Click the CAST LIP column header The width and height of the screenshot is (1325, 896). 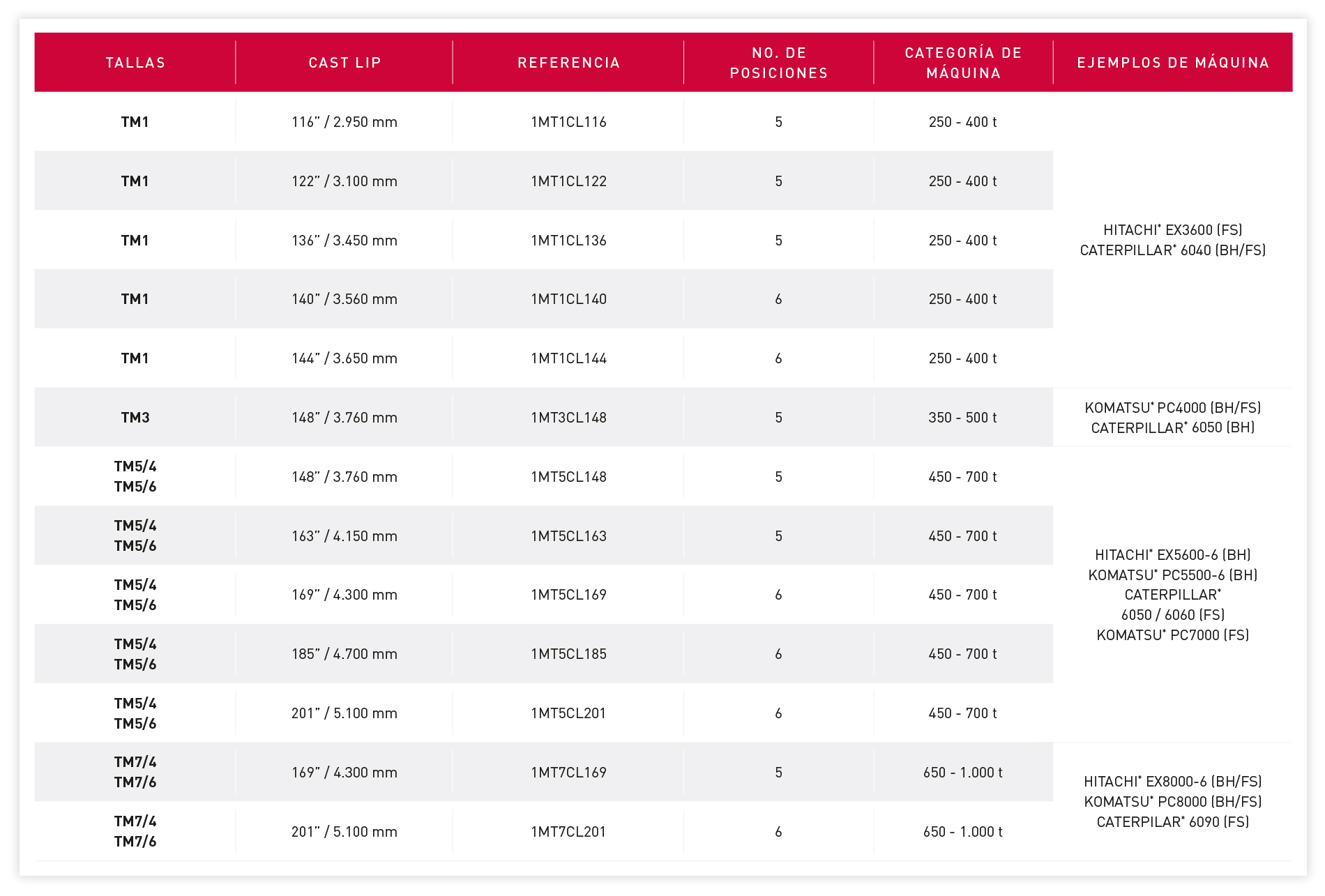pos(344,63)
